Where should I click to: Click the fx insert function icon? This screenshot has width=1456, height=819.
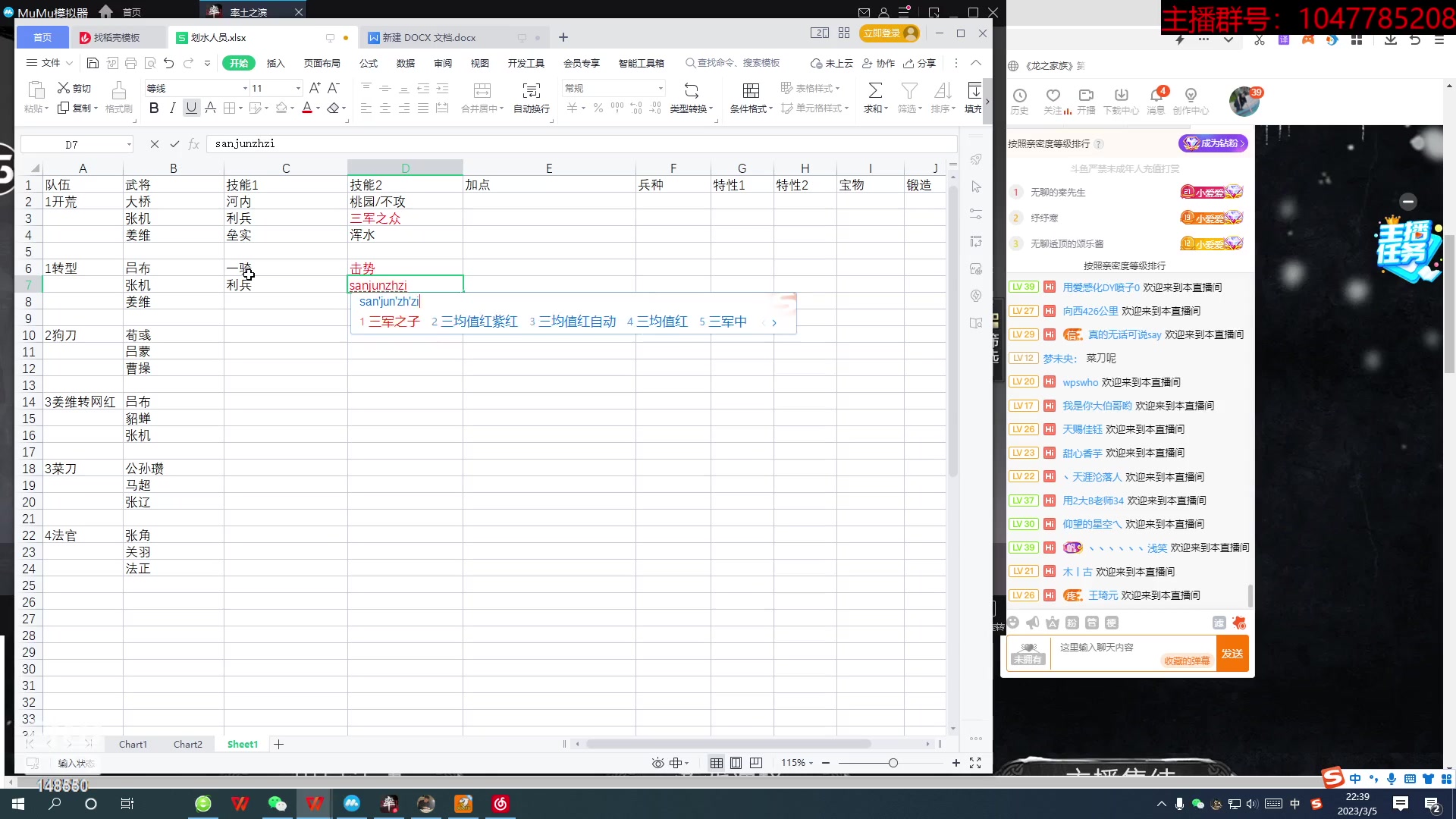tap(194, 144)
